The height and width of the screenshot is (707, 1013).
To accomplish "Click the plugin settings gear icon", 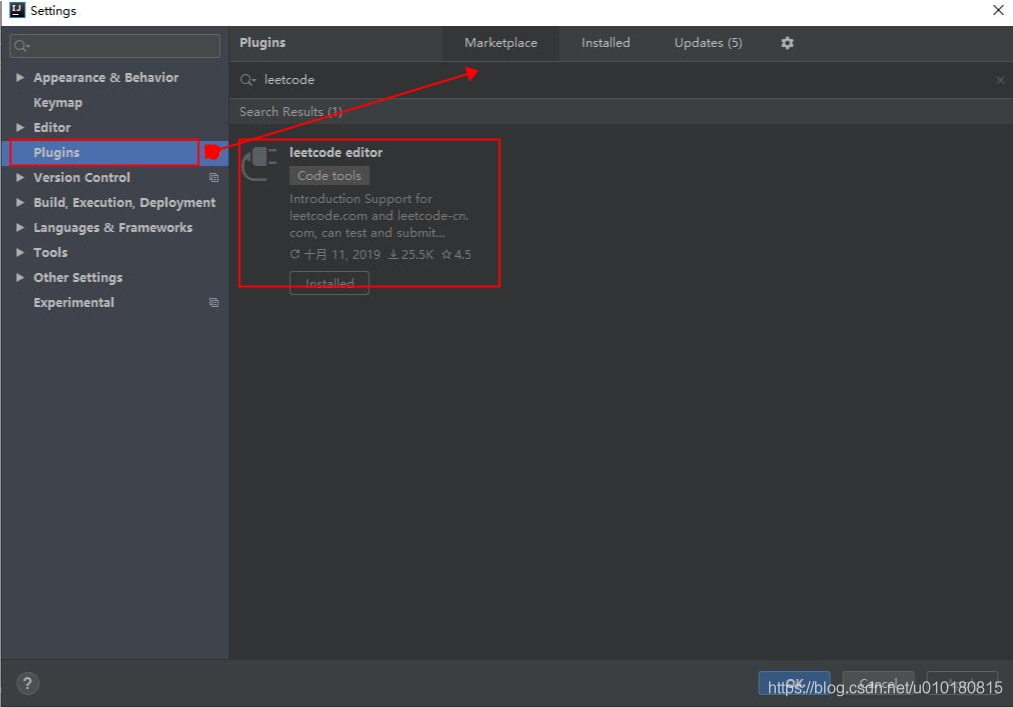I will click(x=787, y=43).
